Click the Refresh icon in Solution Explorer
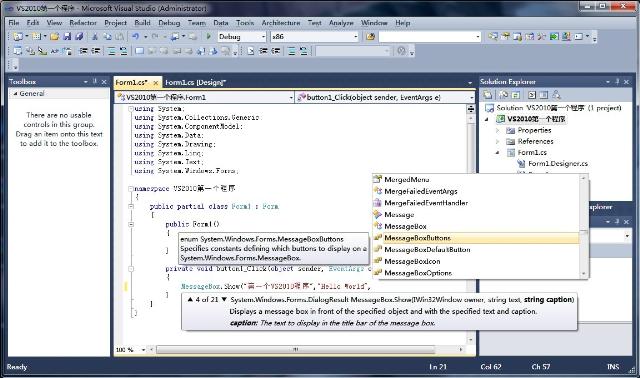Viewport: 640px width, 378px height. (516, 95)
